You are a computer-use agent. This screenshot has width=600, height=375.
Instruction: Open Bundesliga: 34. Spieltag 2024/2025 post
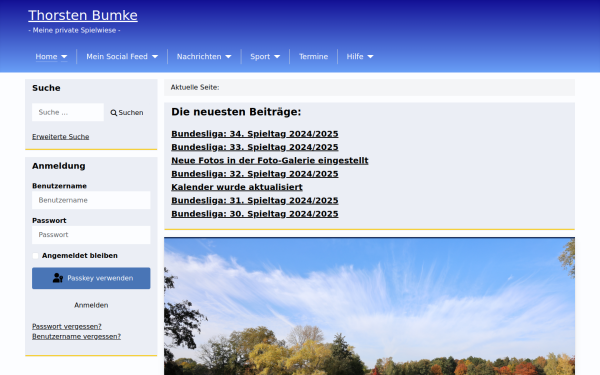click(x=254, y=134)
